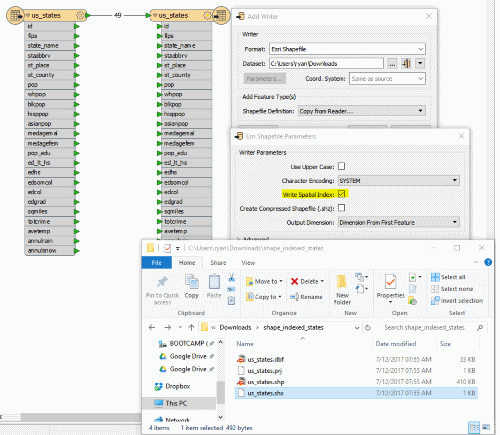
Task: Collapse the Explorer ribbon chevron
Action: [x=476, y=262]
